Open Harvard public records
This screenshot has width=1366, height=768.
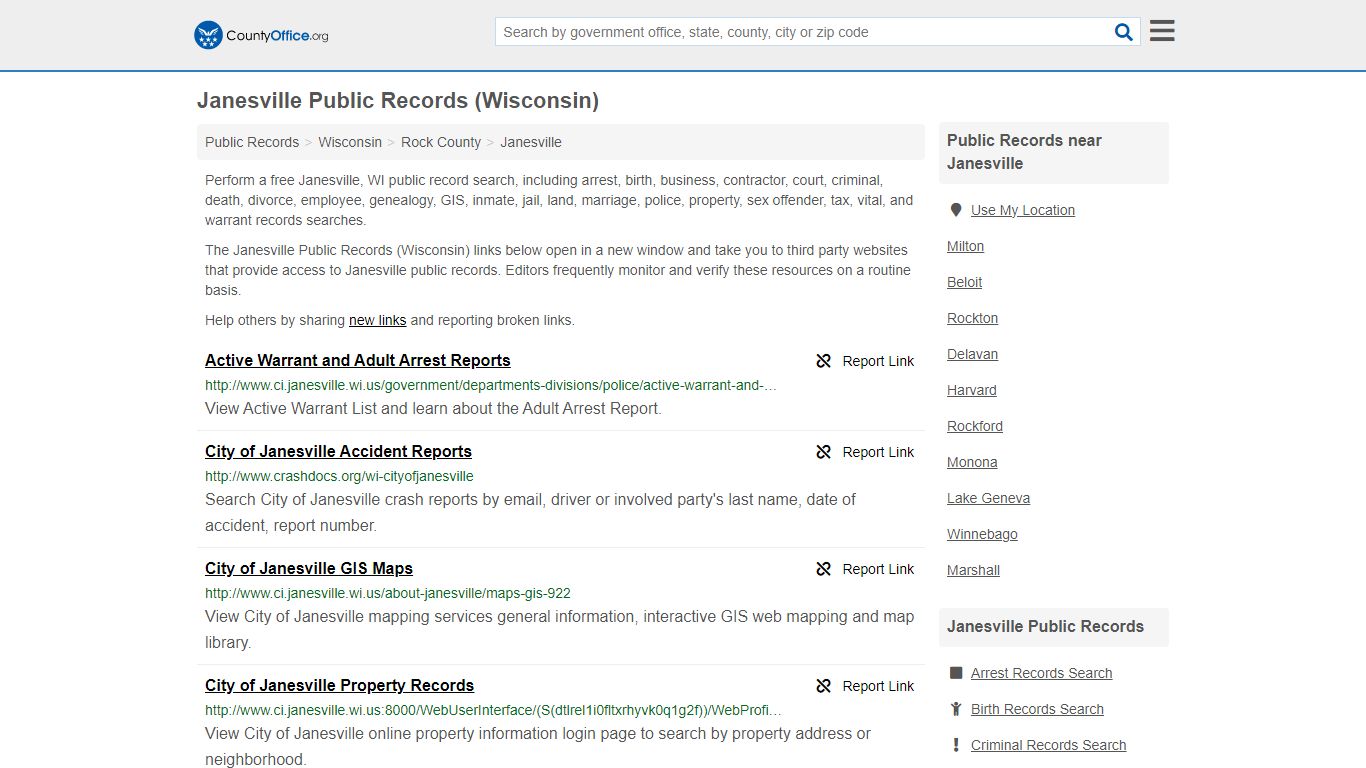coord(971,390)
